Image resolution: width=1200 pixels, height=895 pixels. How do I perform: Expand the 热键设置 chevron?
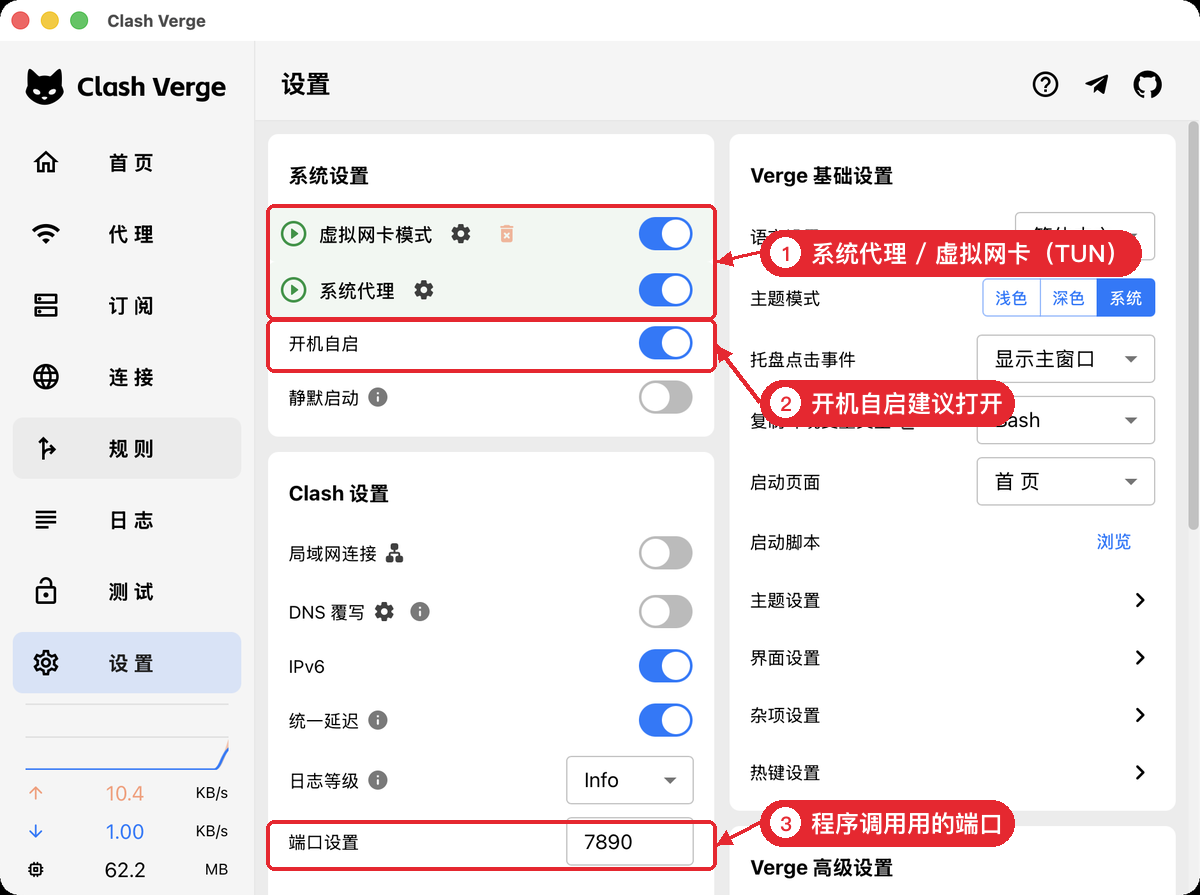click(1140, 773)
